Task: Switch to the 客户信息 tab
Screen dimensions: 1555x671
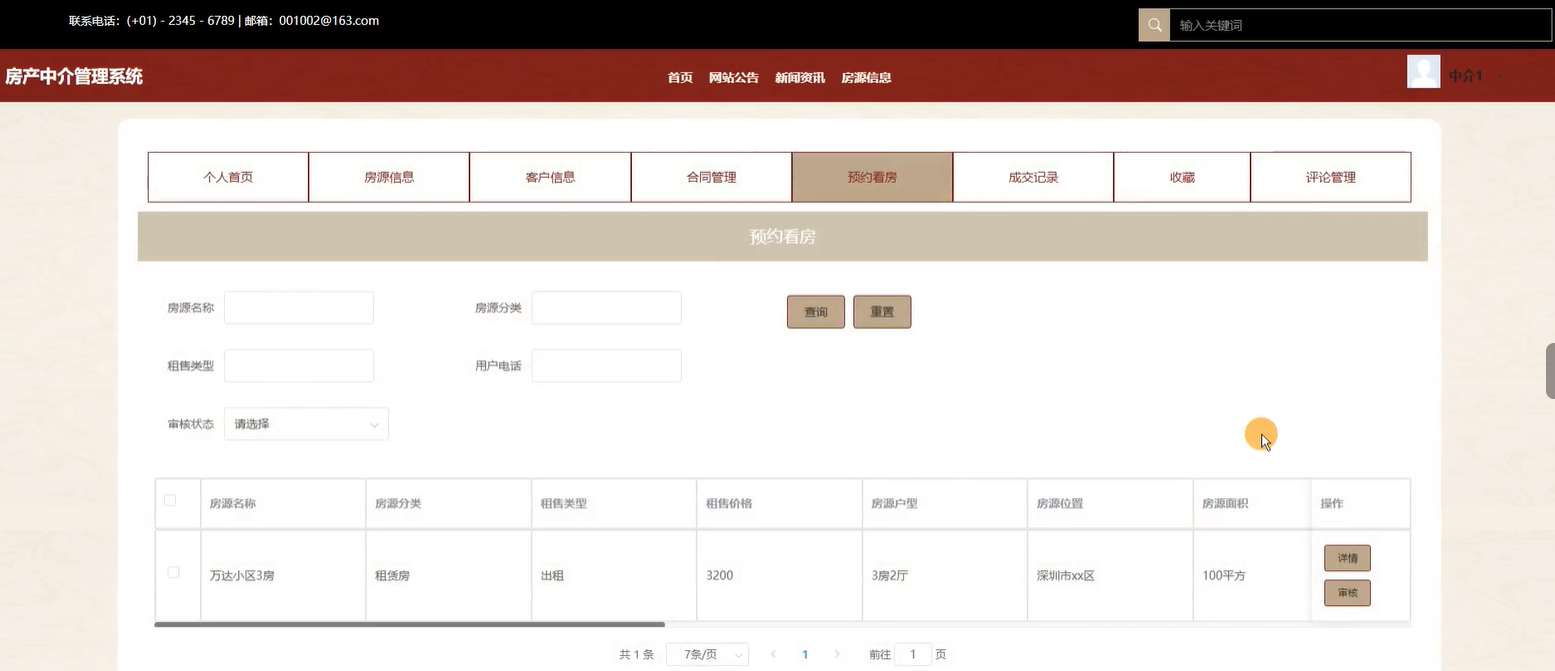Action: pyautogui.click(x=550, y=177)
